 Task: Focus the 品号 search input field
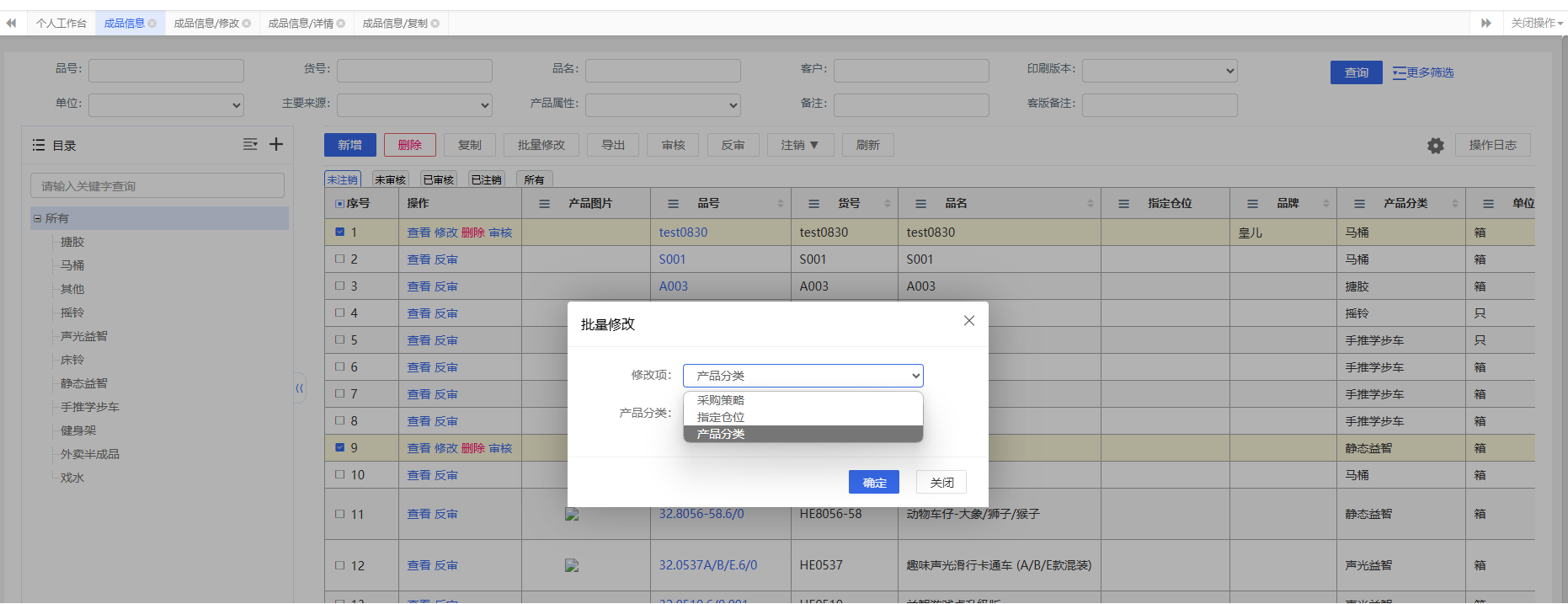pyautogui.click(x=166, y=71)
